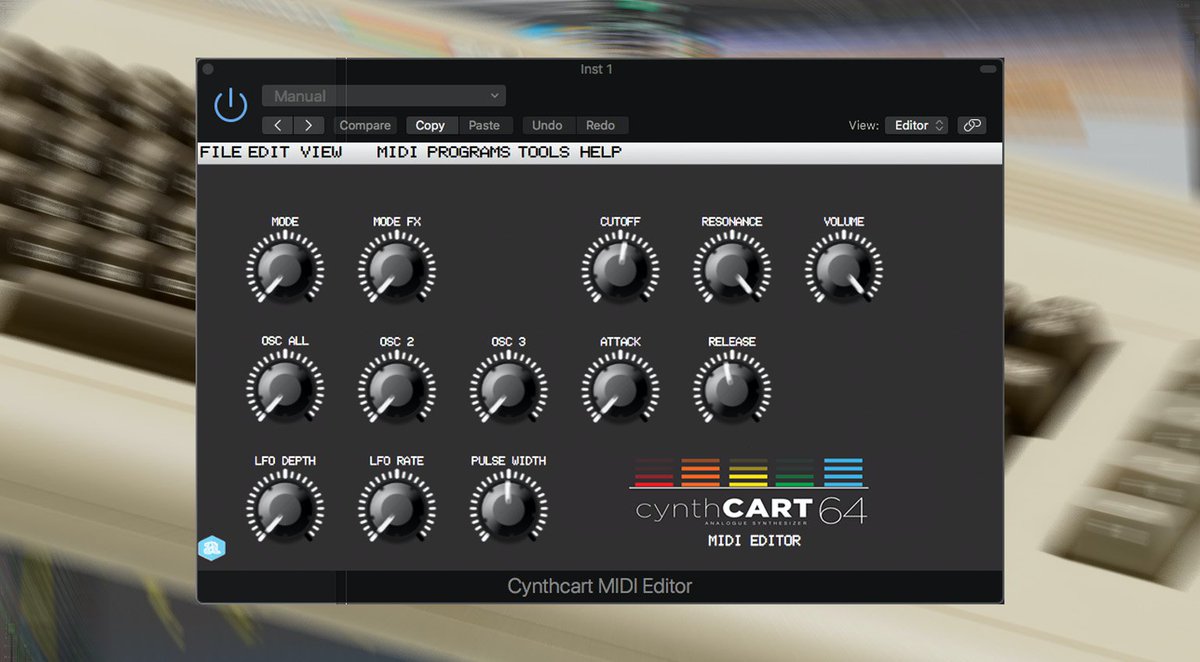Screen dimensions: 1200x662
Task: Click the window close dot
Action: pos(208,69)
